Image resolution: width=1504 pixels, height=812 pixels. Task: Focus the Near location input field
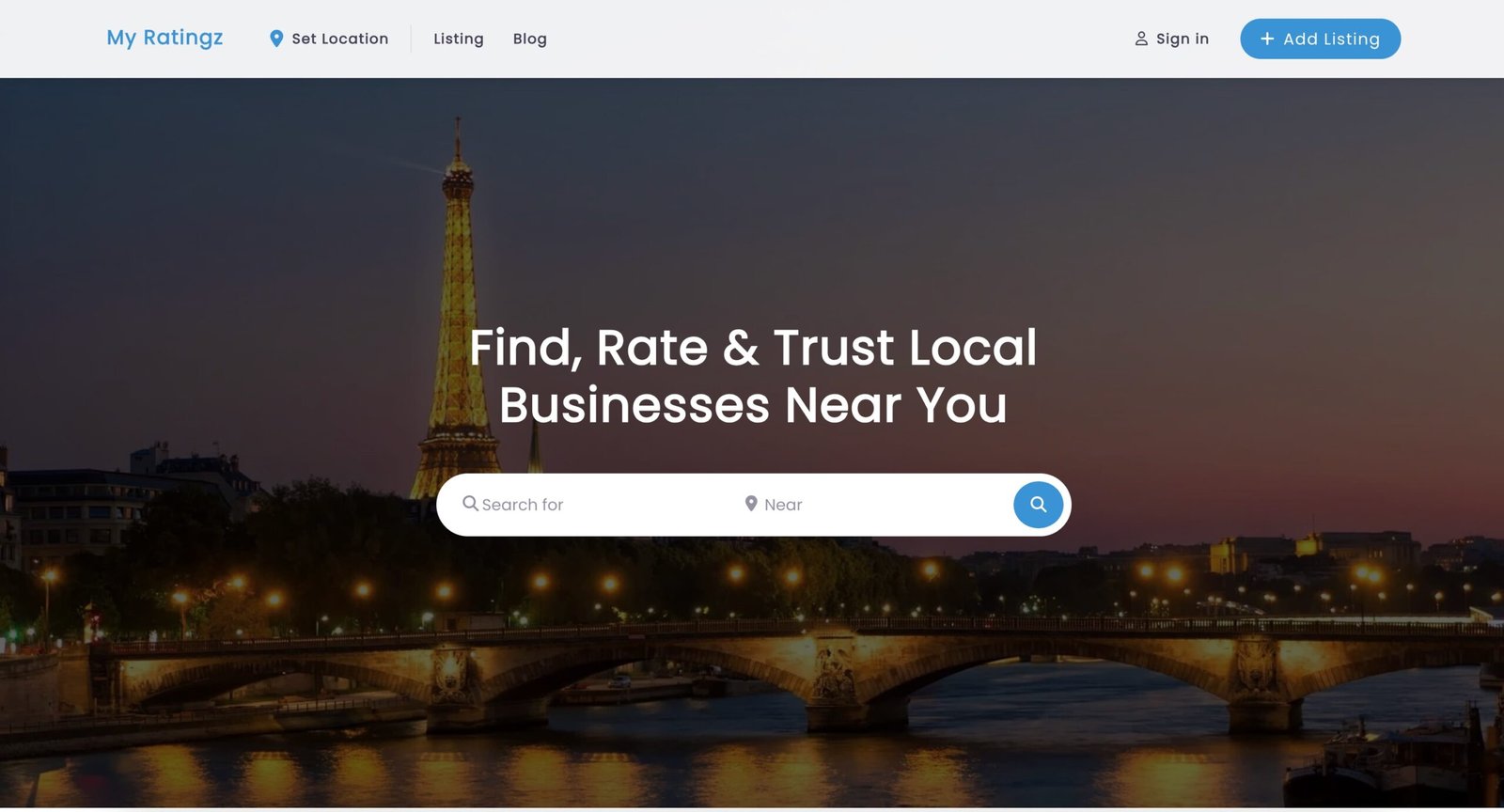coord(874,505)
